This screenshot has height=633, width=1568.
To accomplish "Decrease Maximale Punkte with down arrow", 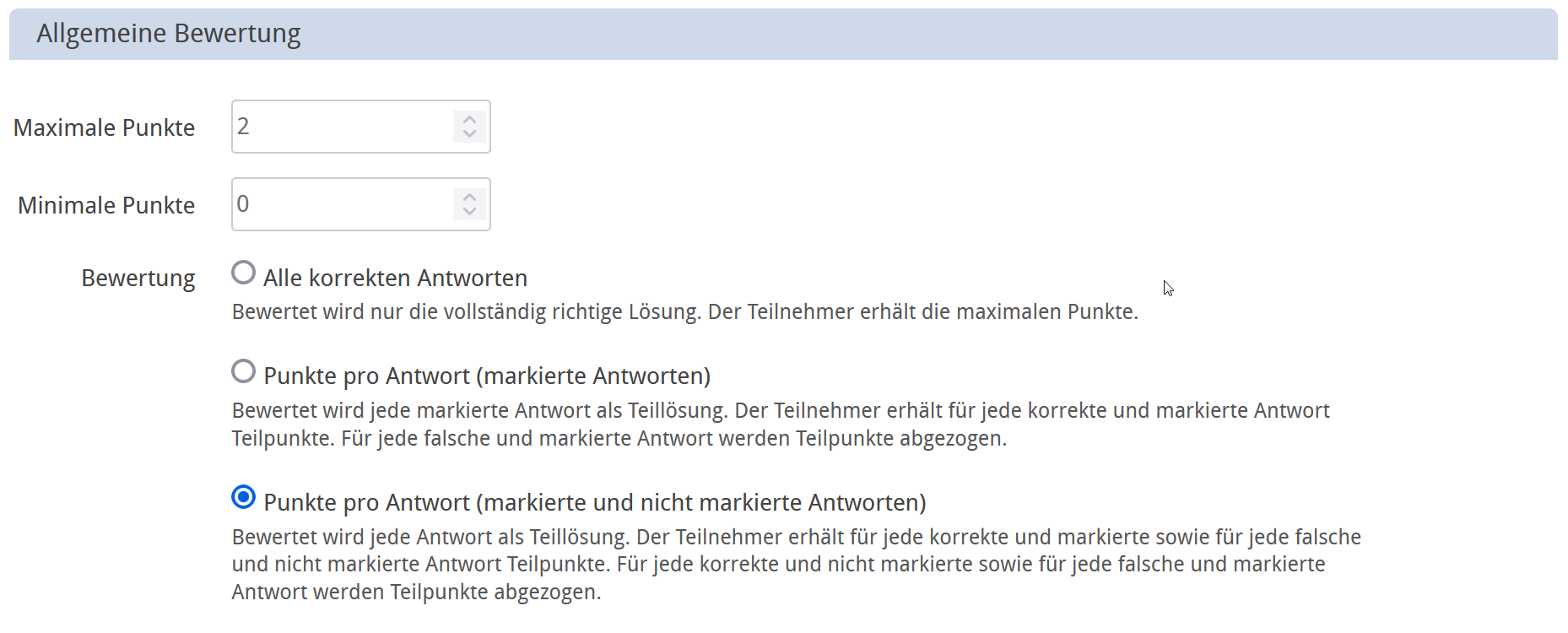I will coord(470,133).
